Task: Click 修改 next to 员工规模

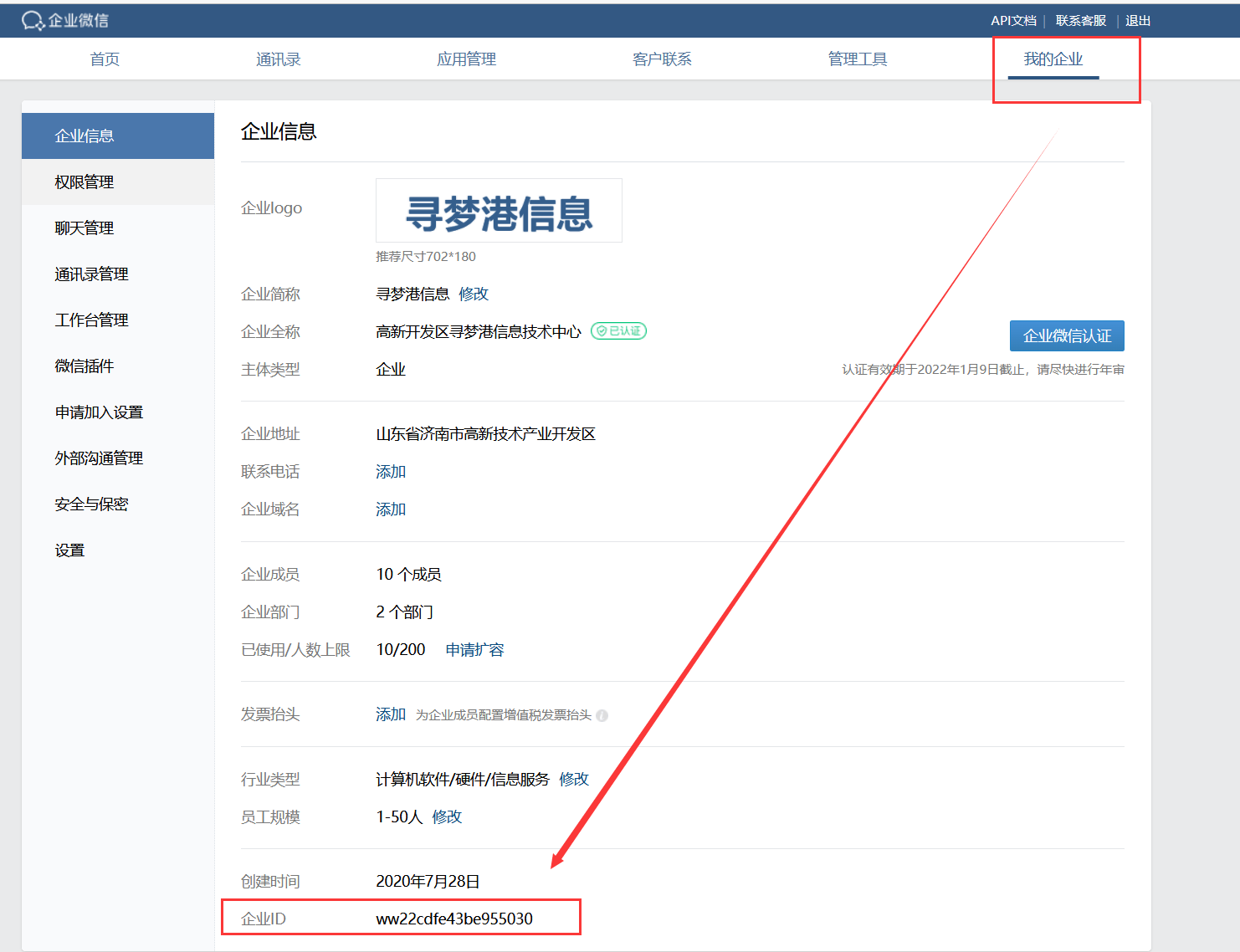Action: [x=447, y=816]
